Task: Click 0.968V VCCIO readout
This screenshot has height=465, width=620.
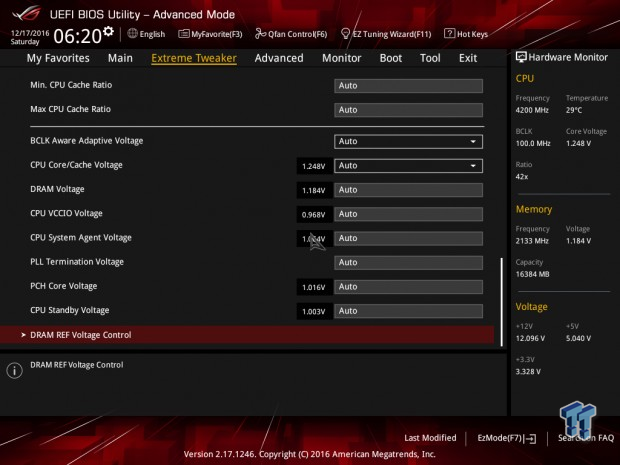Action: coord(314,215)
